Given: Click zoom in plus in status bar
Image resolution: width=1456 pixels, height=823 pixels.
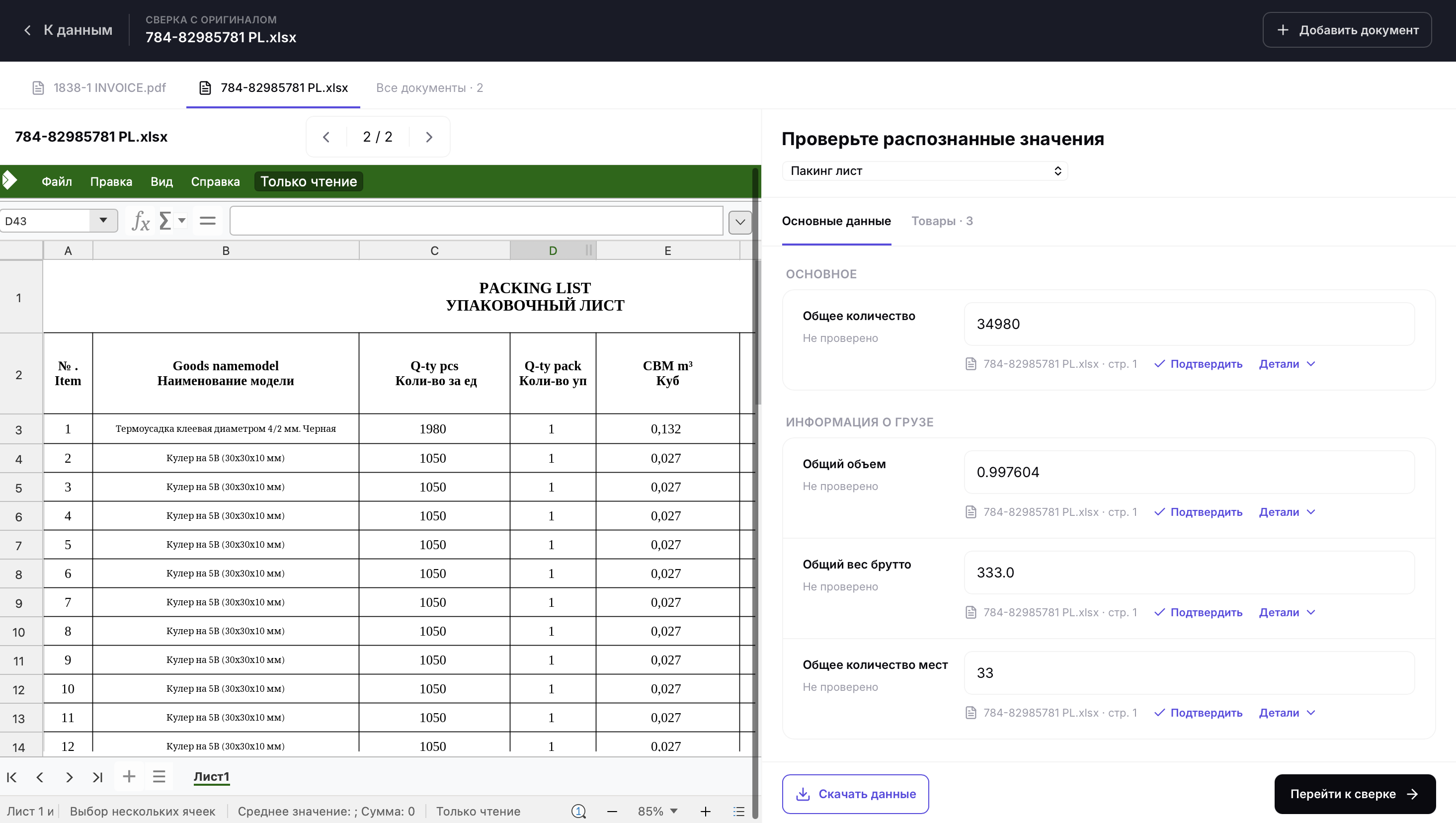Looking at the screenshot, I should click(706, 812).
